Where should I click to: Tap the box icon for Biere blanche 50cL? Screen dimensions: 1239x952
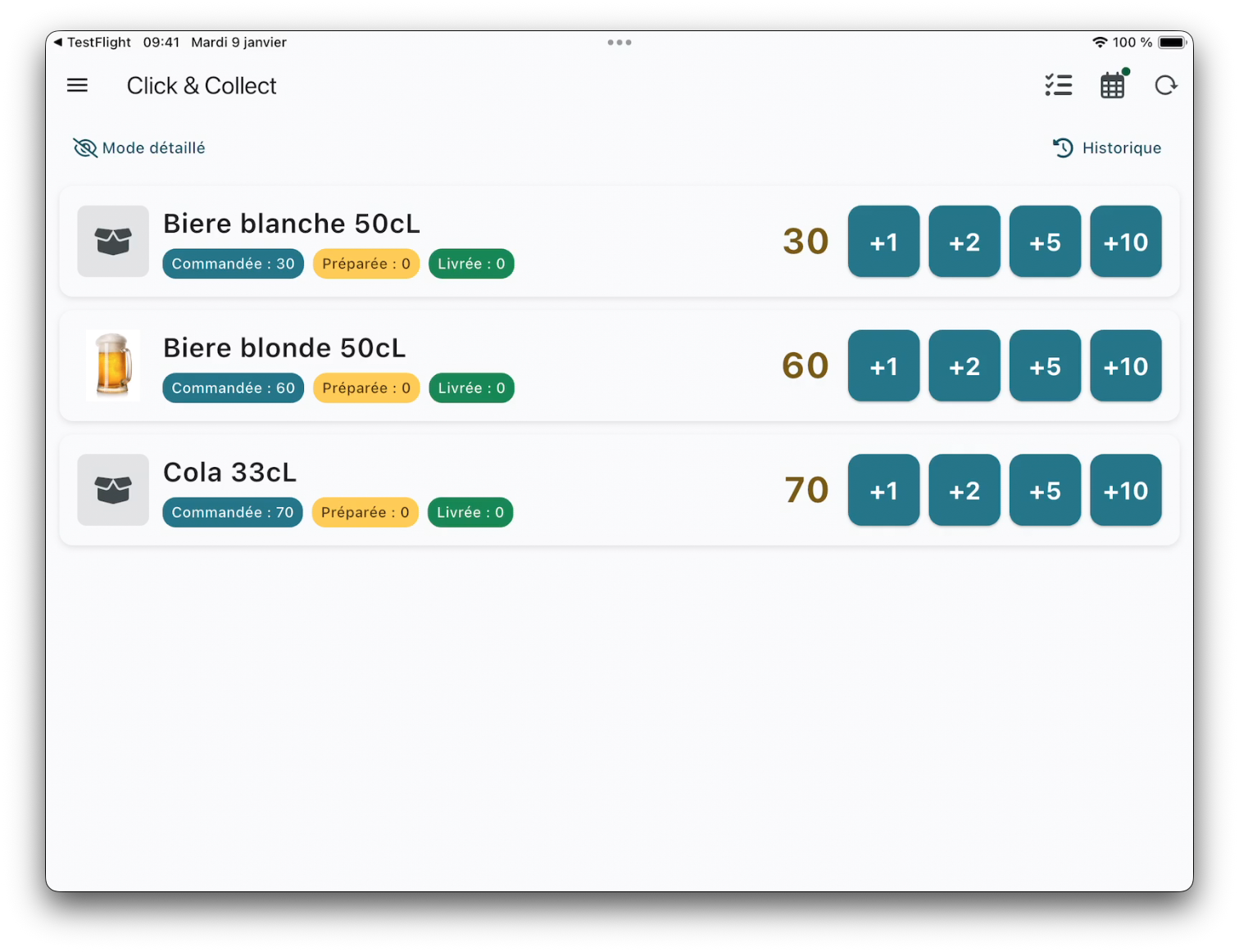point(113,241)
